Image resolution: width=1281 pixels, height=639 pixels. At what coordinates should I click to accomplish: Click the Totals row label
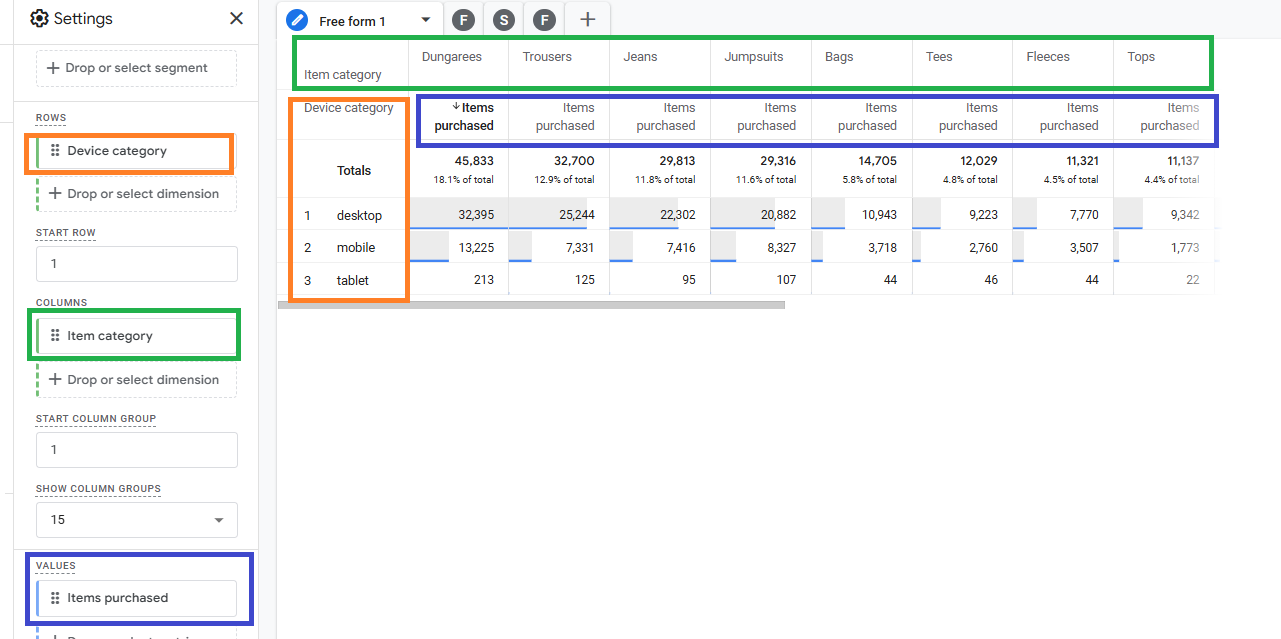(x=354, y=171)
